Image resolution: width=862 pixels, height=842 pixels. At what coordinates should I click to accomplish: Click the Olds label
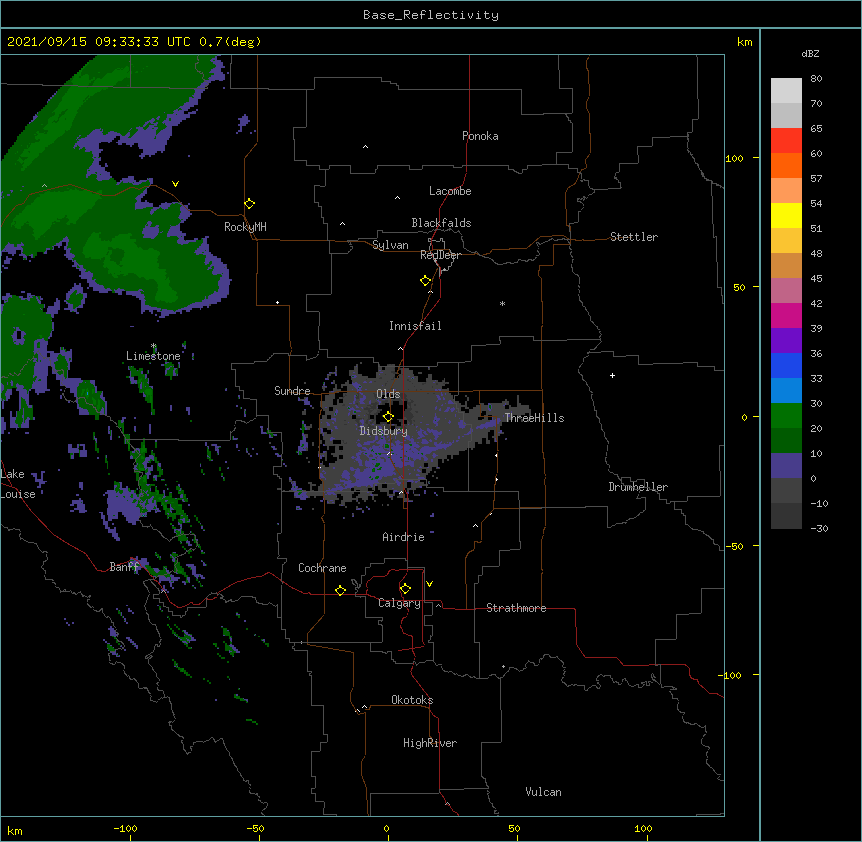388,394
